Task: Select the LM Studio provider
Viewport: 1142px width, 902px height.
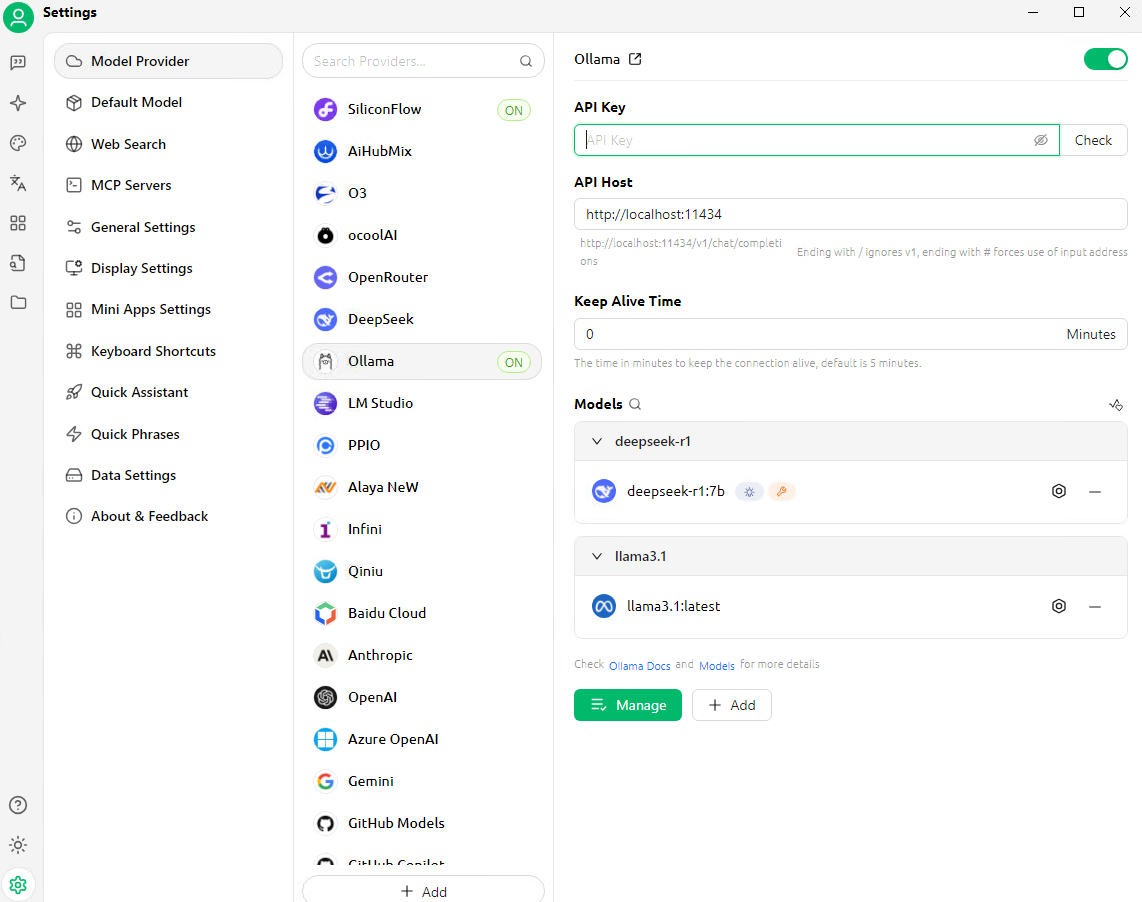Action: pyautogui.click(x=422, y=404)
